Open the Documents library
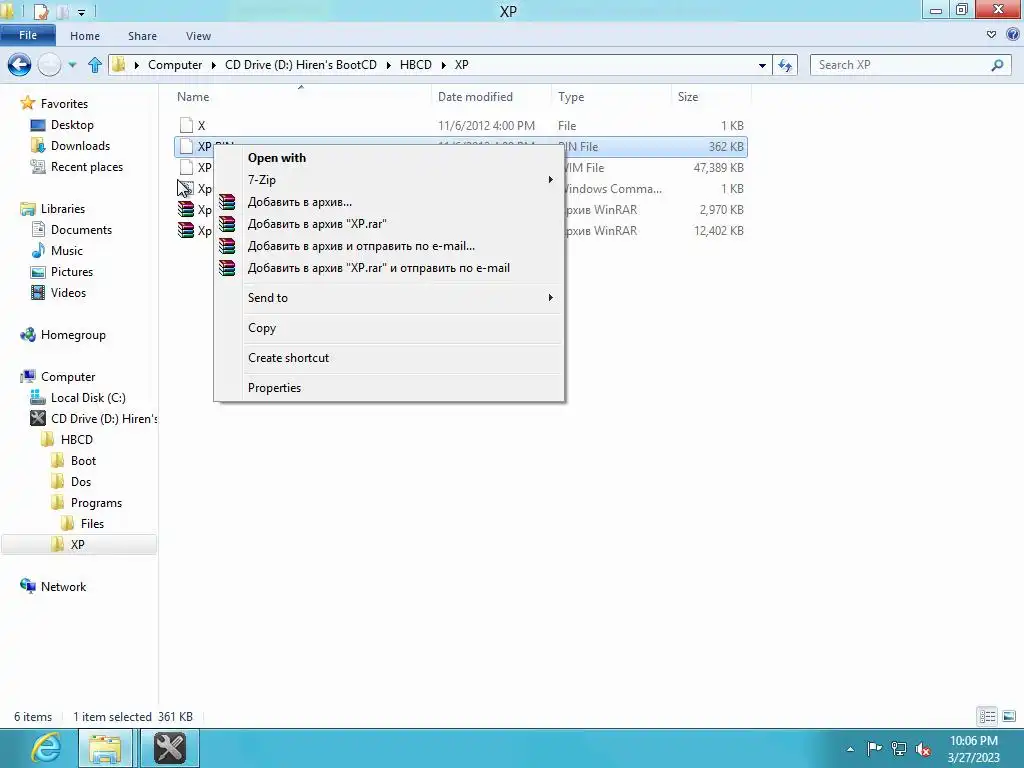Viewport: 1024px width, 768px height. click(x=81, y=230)
